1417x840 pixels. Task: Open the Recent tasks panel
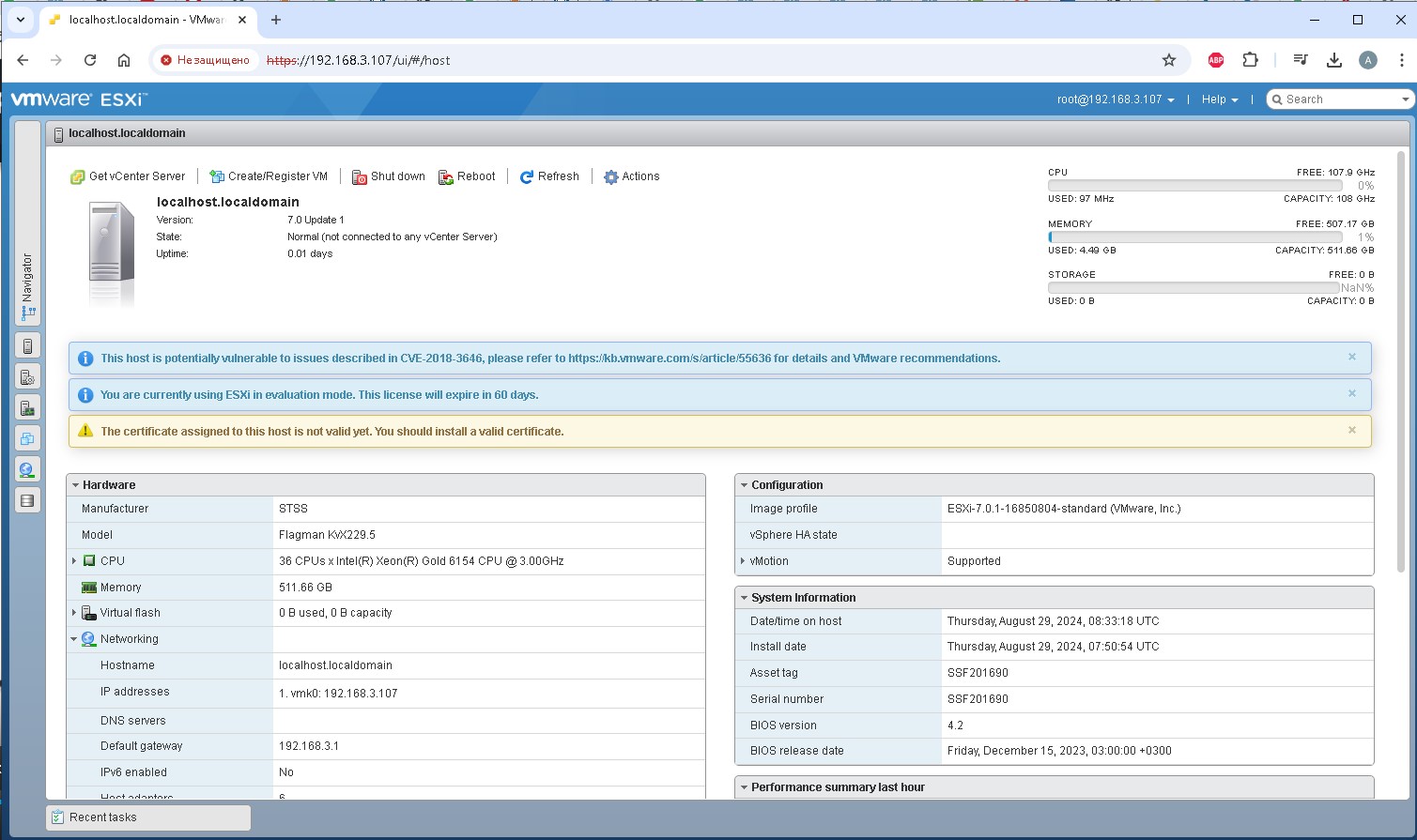point(148,817)
